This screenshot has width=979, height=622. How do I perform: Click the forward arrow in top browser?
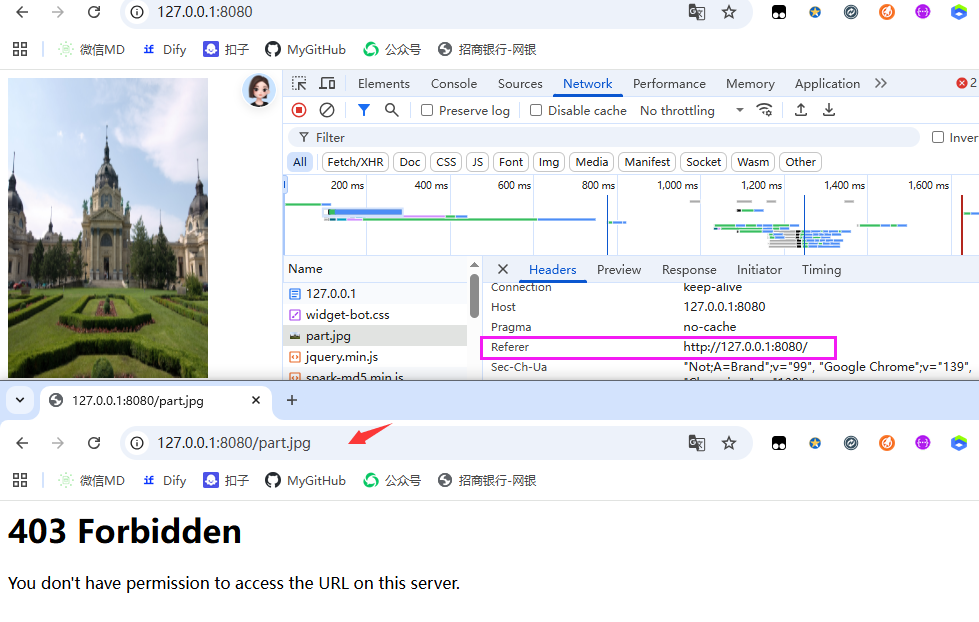57,12
